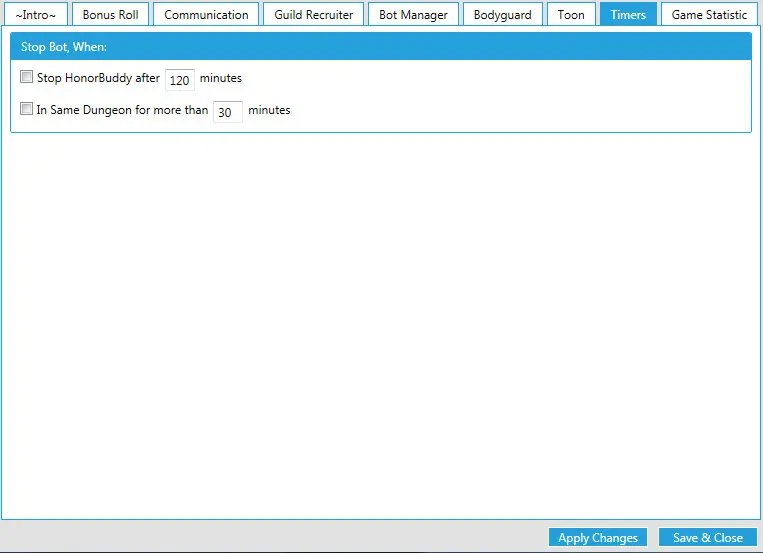Enable Stop HonorBuddy after minutes checkbox
763x553 pixels.
pos(26,77)
